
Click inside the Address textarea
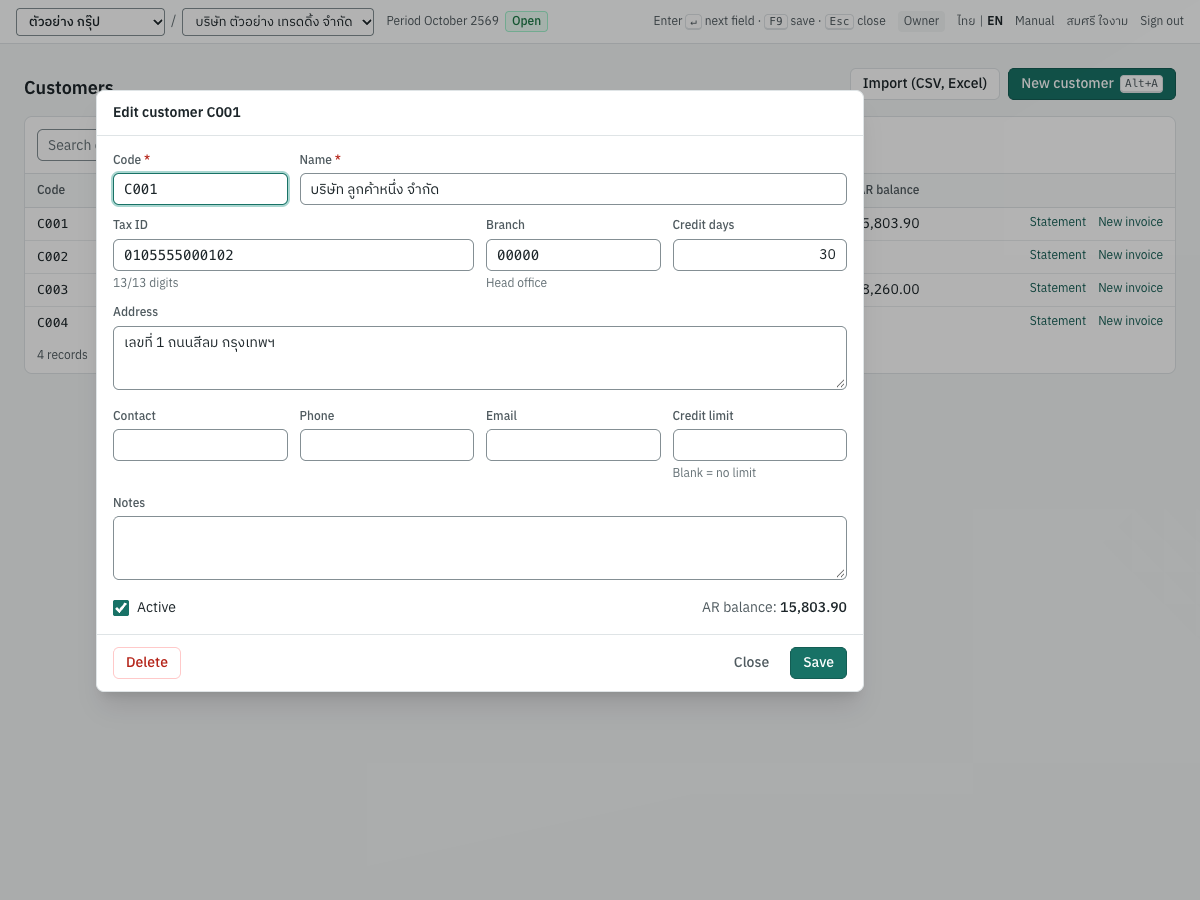[x=480, y=358]
